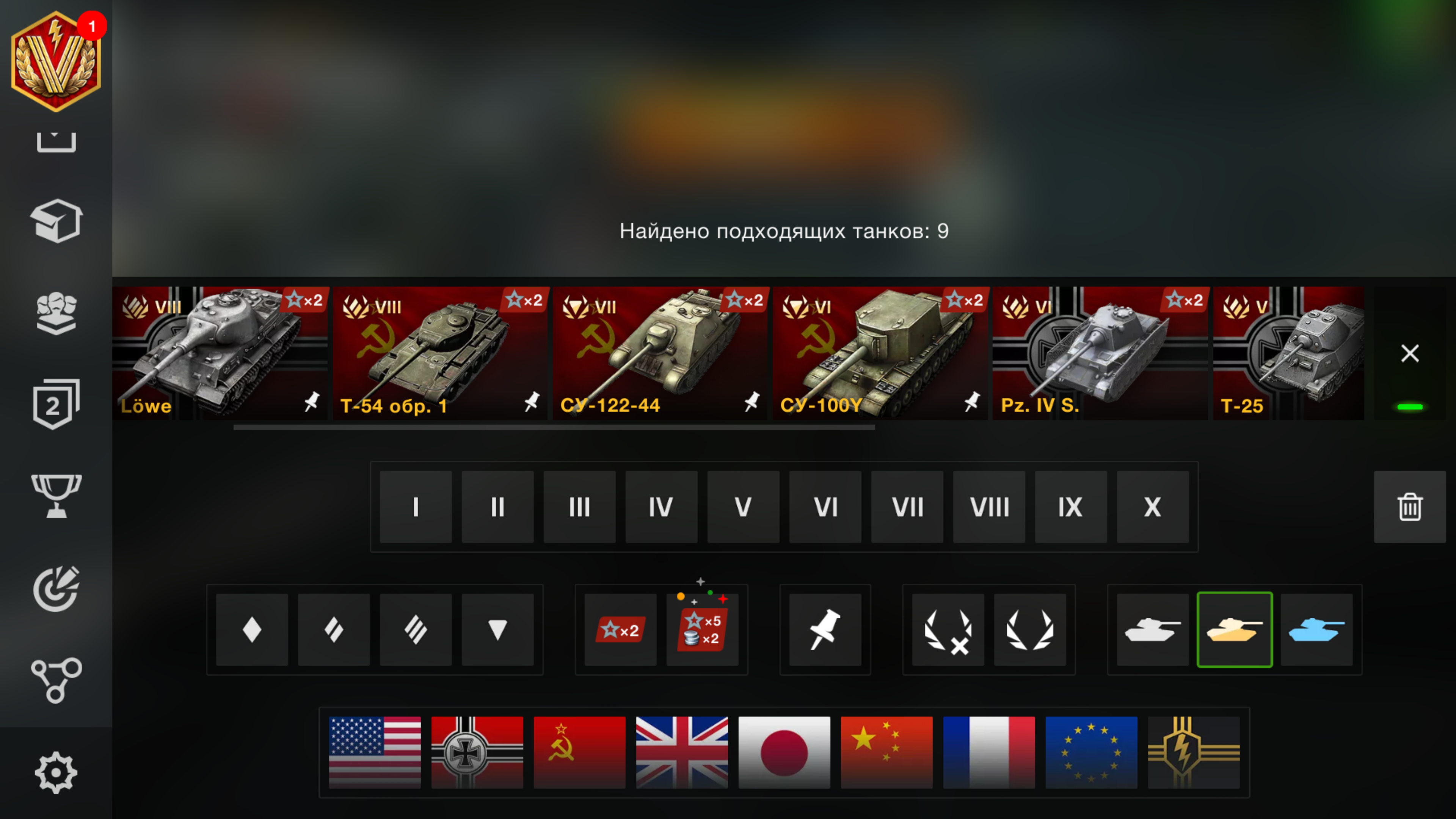The width and height of the screenshot is (1456, 819).
Task: Open the tech tree branches icon
Action: [x=56, y=680]
